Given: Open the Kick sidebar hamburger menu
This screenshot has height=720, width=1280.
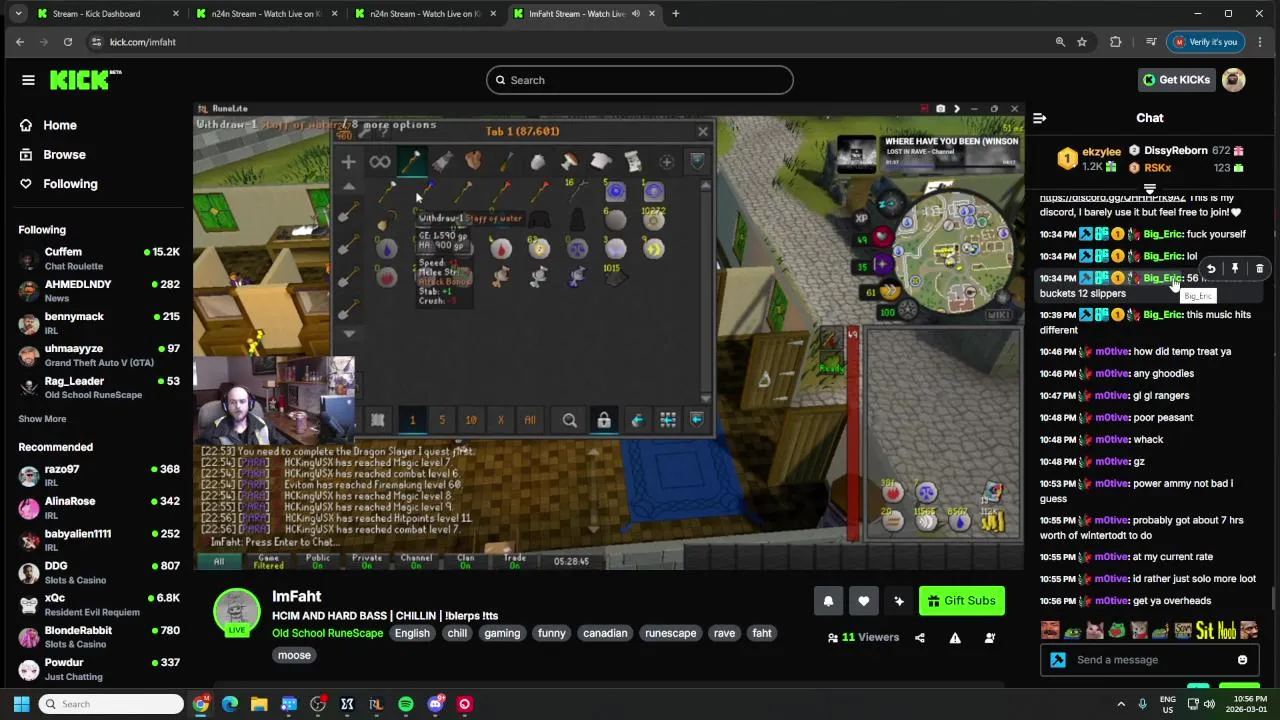Looking at the screenshot, I should click(x=28, y=80).
